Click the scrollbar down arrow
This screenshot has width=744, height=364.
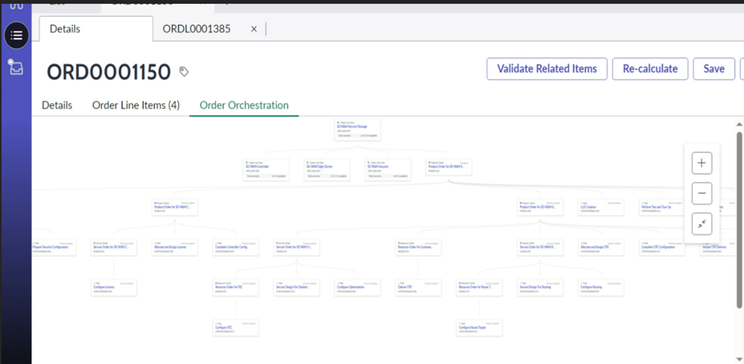[739, 359]
